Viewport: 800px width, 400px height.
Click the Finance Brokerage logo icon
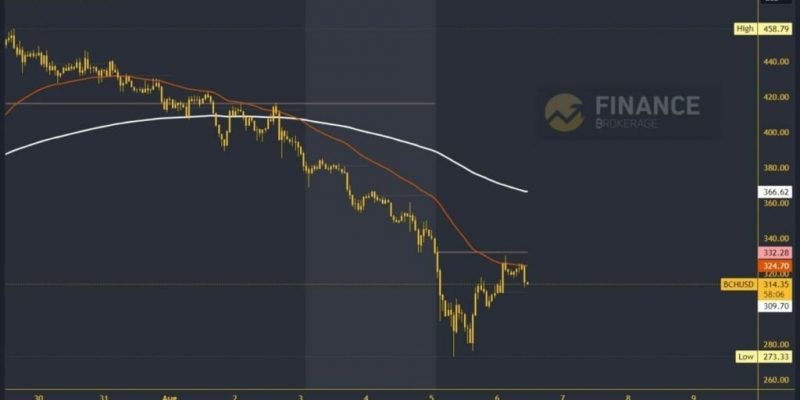[564, 112]
